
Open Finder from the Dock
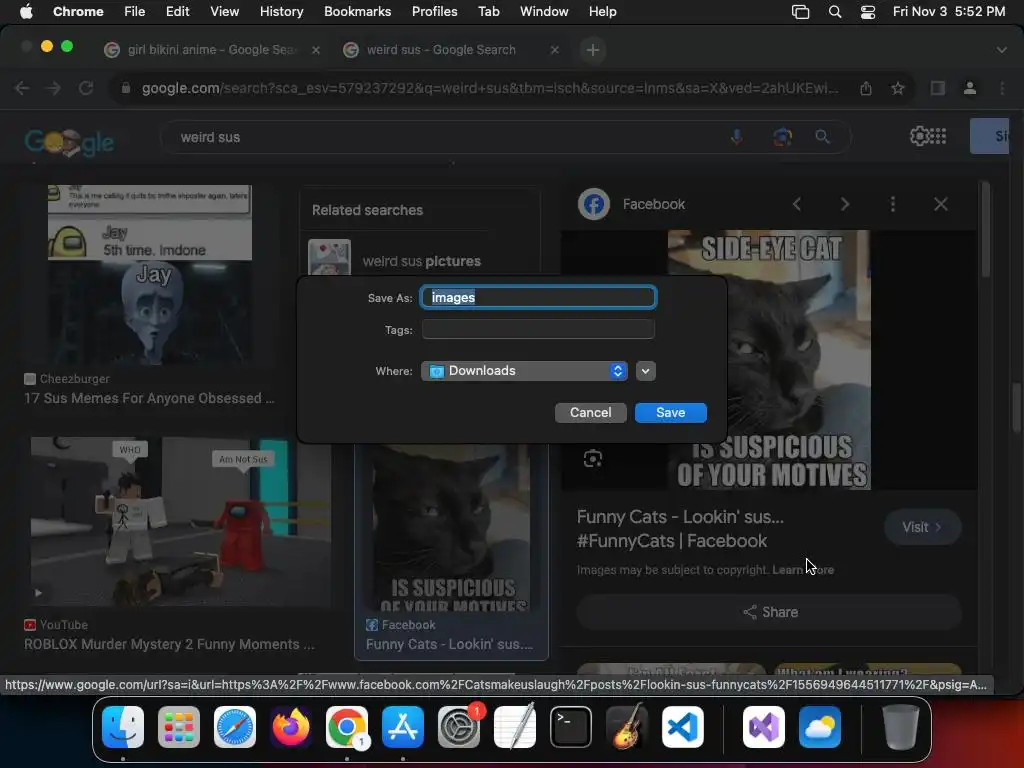pos(123,727)
